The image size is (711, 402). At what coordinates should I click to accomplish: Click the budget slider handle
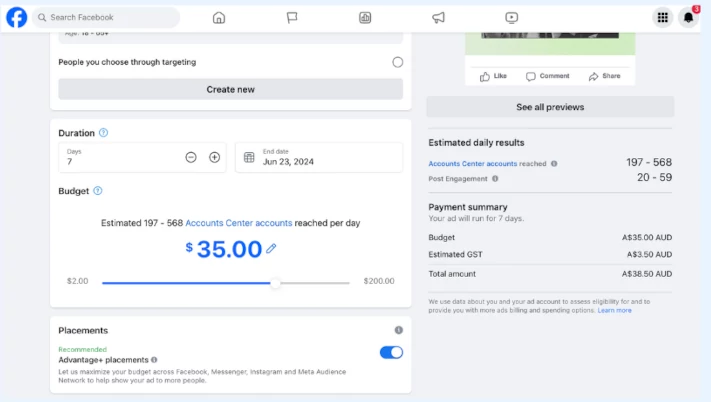pyautogui.click(x=275, y=283)
